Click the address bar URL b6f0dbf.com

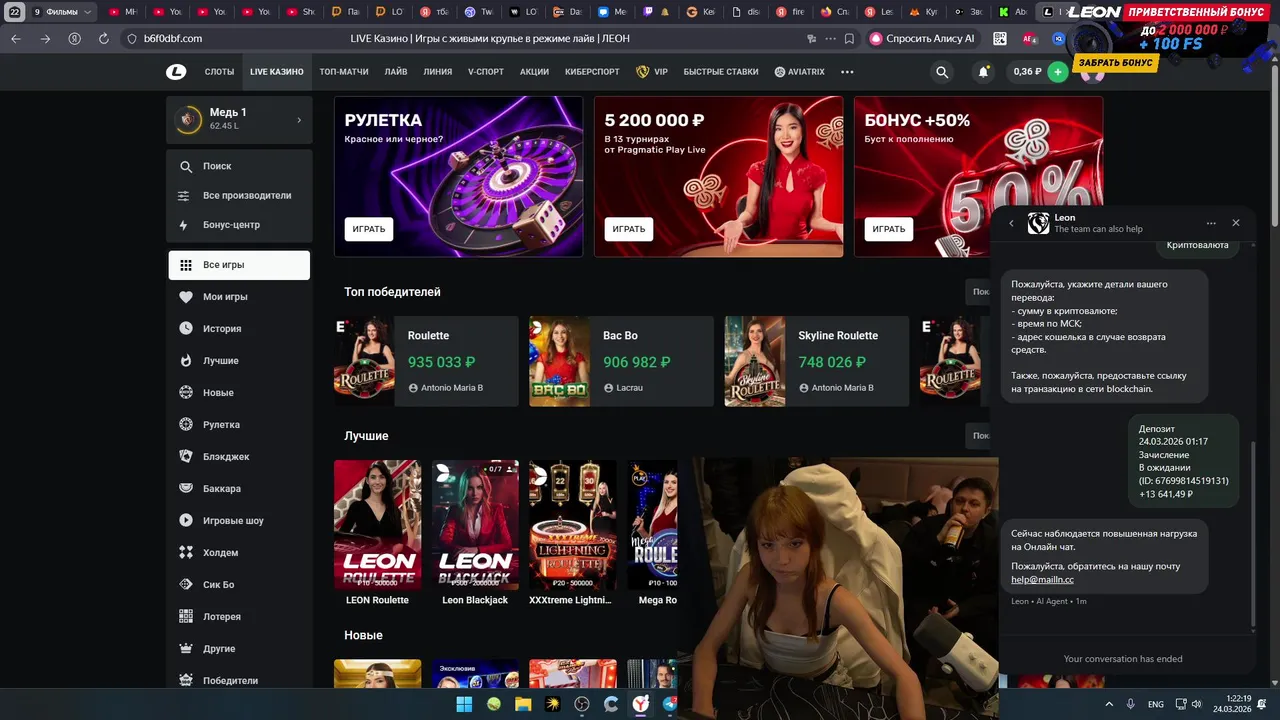tap(173, 38)
